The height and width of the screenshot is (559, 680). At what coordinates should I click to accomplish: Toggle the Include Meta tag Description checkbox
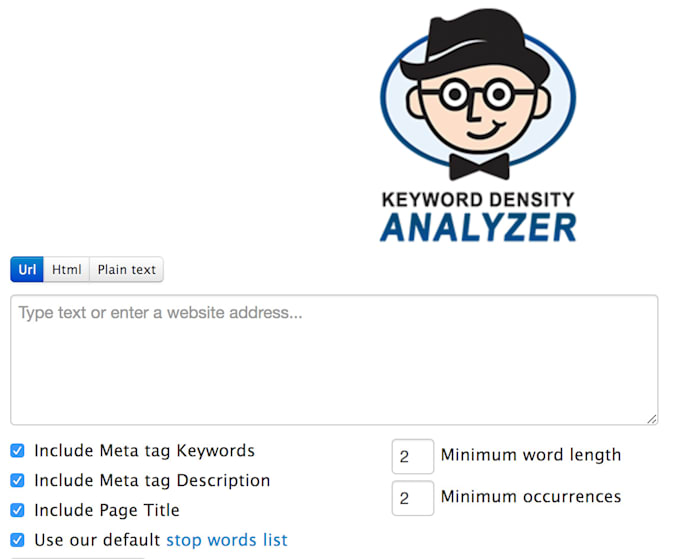tap(18, 481)
